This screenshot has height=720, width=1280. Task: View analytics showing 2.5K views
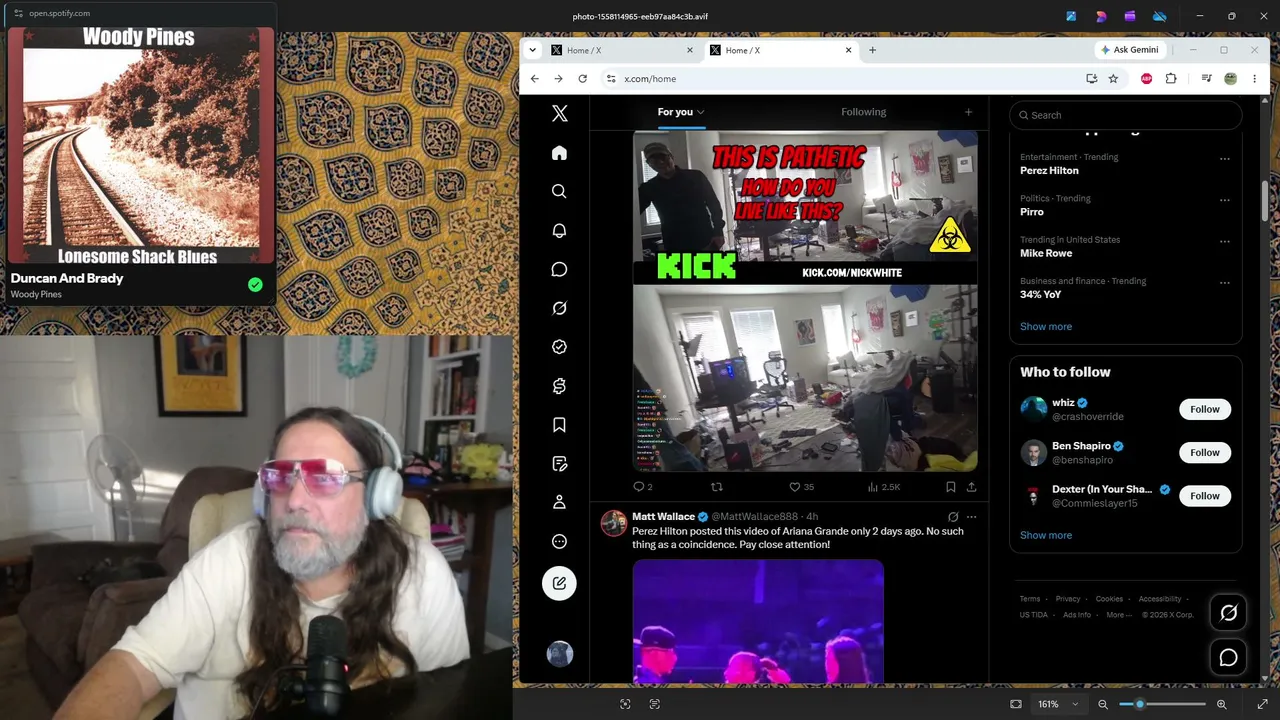(x=884, y=487)
